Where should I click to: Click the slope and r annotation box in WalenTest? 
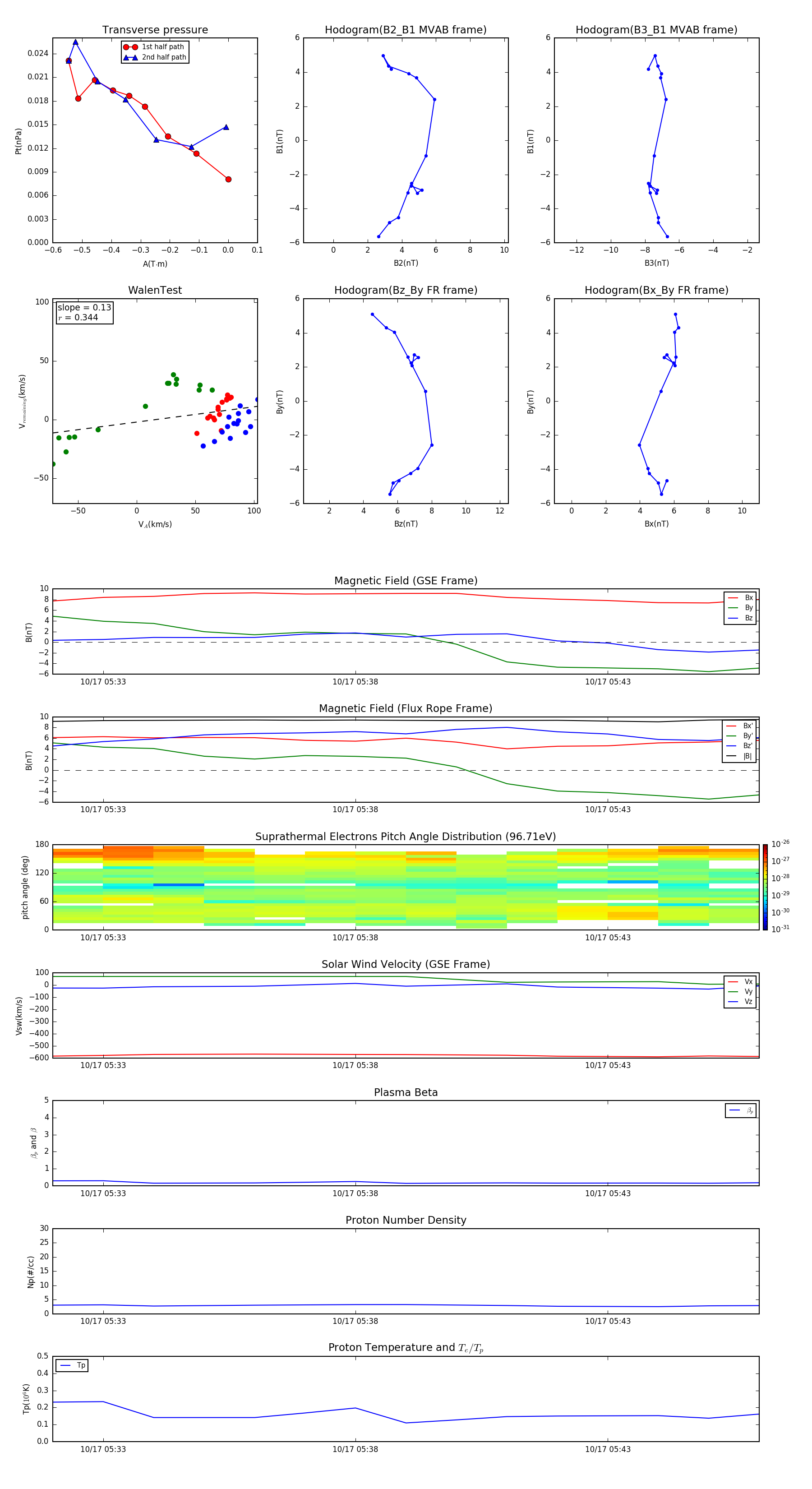point(84,312)
